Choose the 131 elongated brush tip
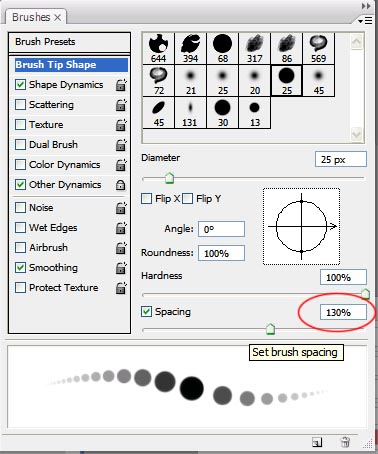The width and height of the screenshot is (378, 454). coord(190,113)
